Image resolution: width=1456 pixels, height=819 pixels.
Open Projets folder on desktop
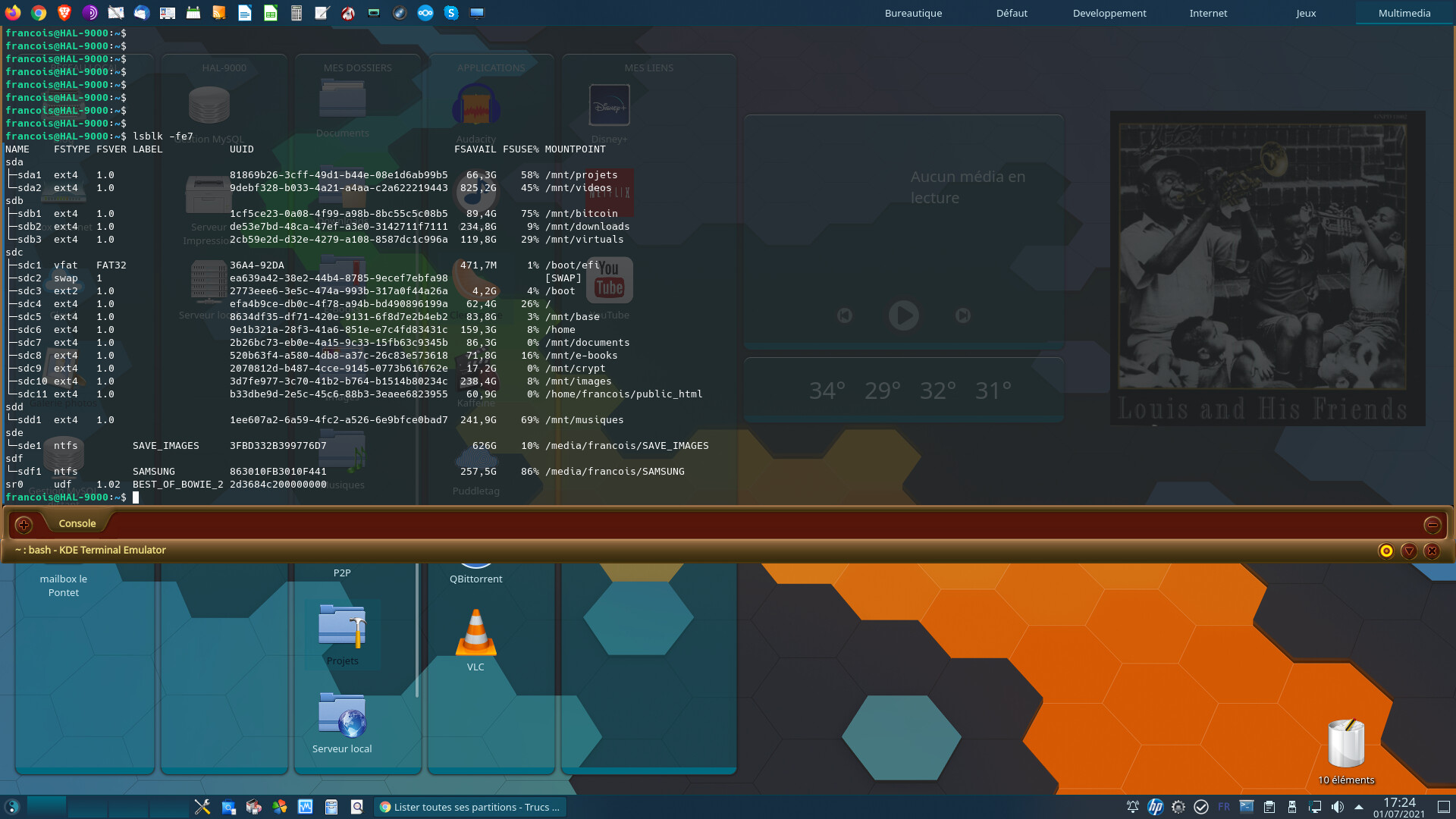pos(342,635)
